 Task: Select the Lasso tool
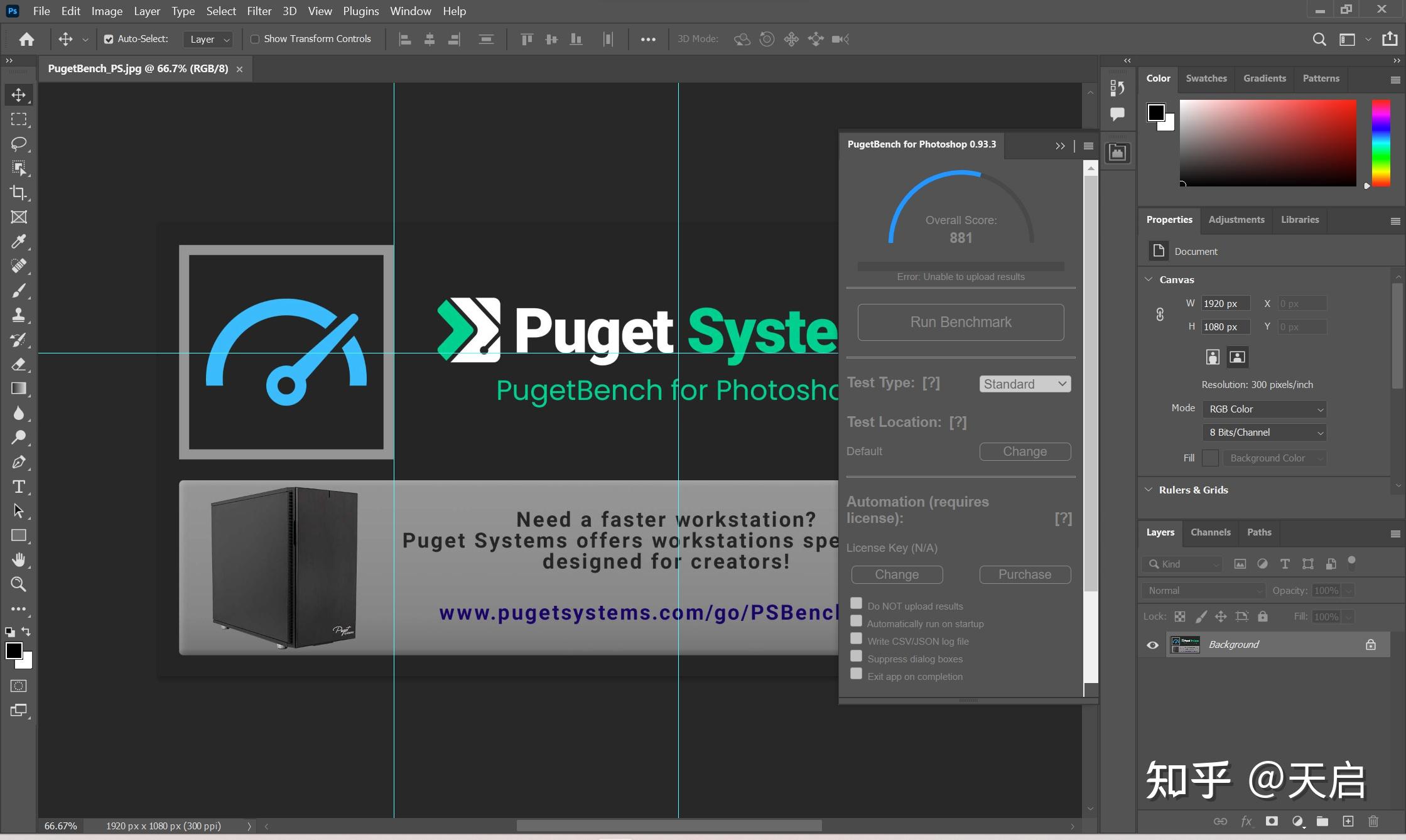point(19,144)
